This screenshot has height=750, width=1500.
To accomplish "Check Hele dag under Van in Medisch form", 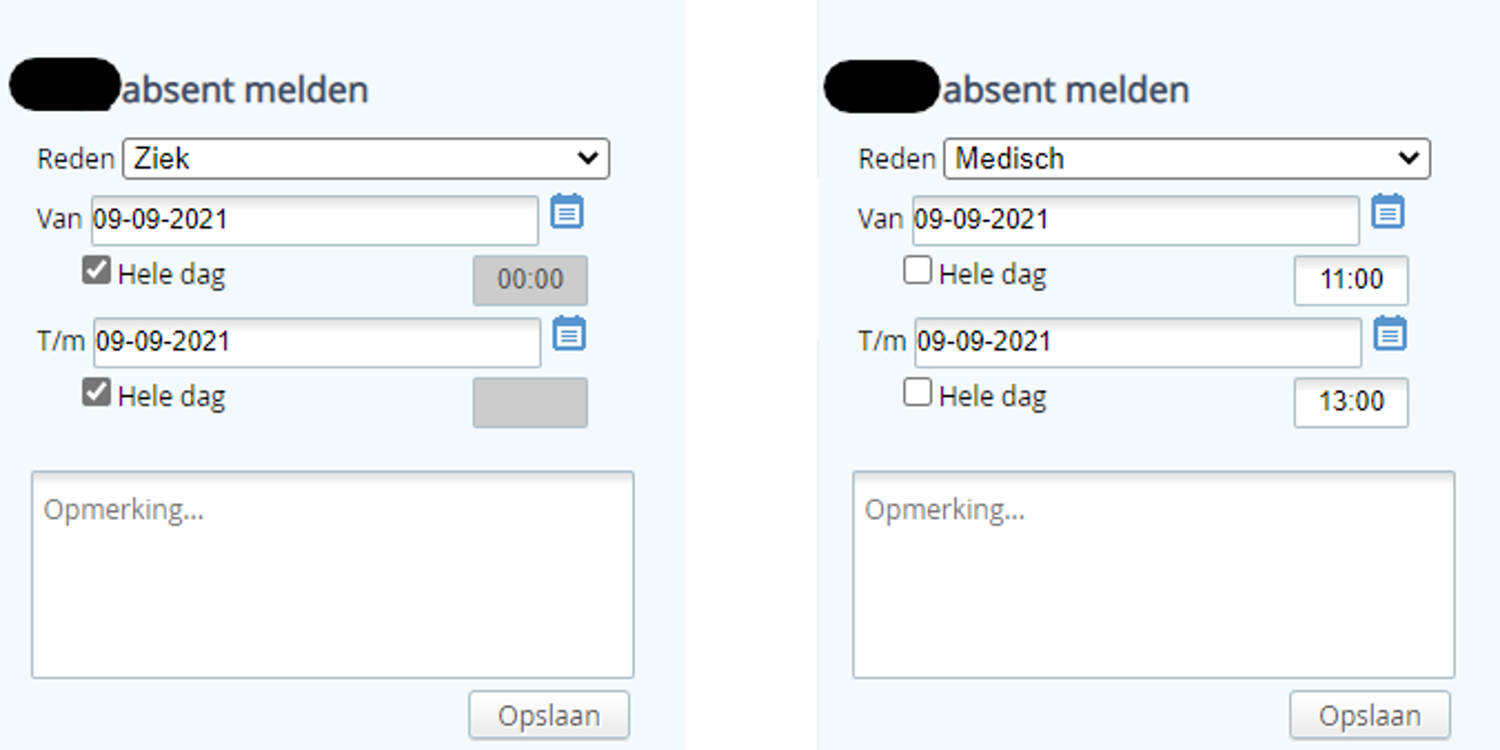I will click(x=917, y=271).
